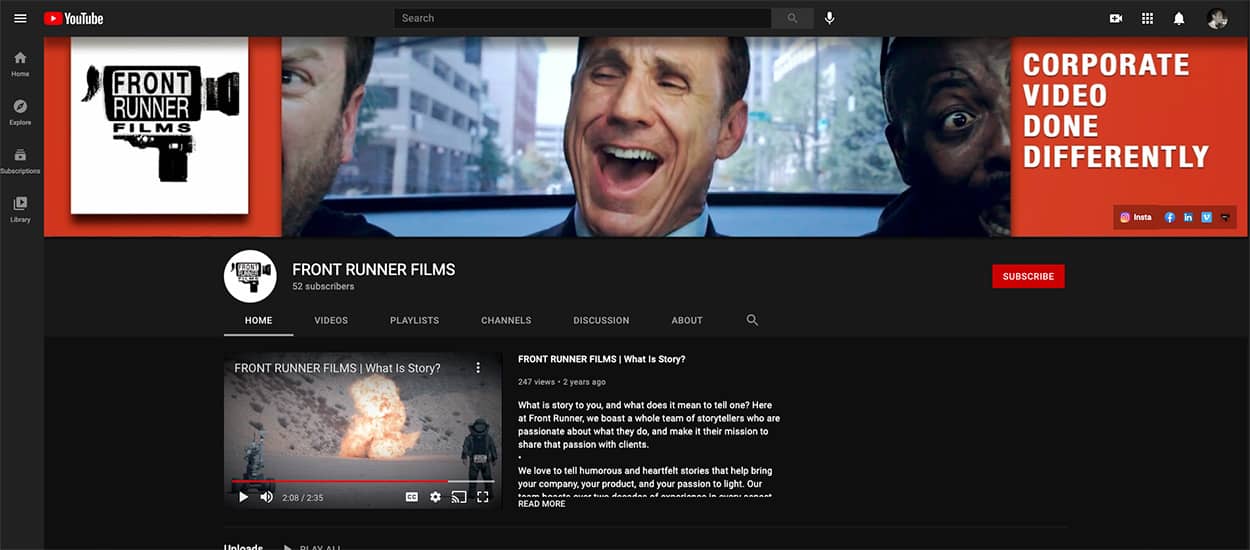1250x550 pixels.
Task: Click the Front Runner Films banner logo
Action: pyautogui.click(x=160, y=124)
